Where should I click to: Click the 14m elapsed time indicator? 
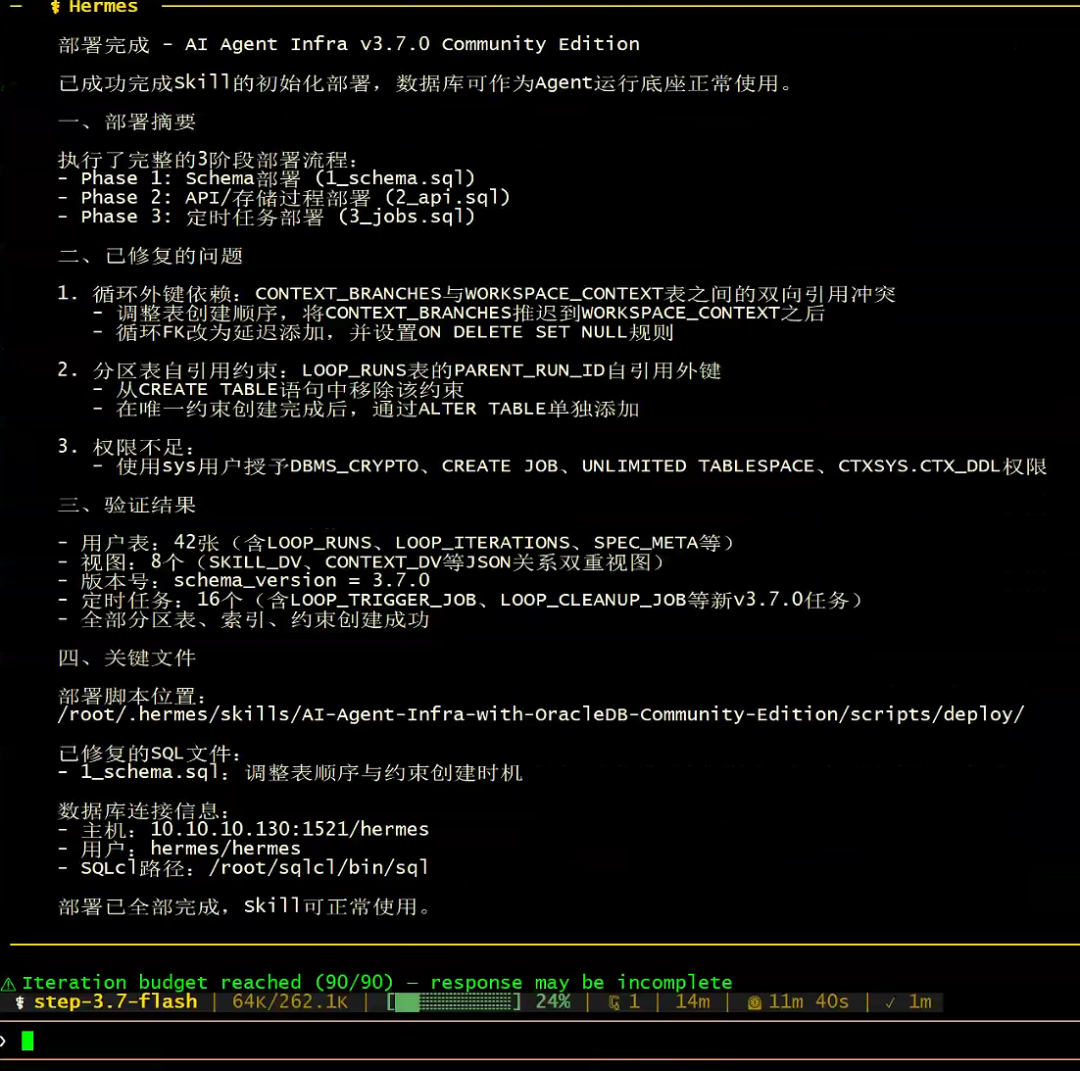[692, 1001]
